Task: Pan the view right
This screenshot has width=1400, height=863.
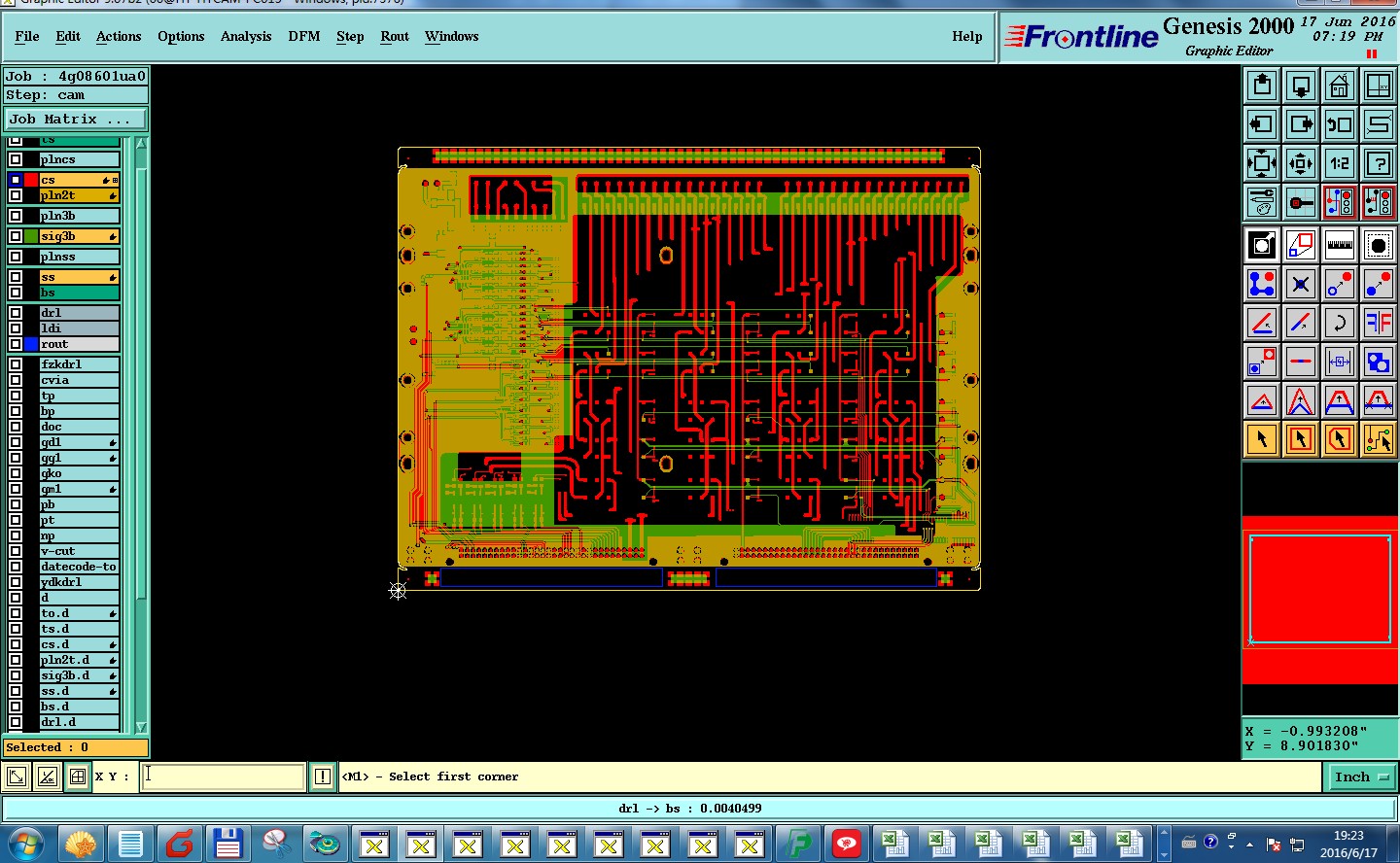Action: click(1301, 124)
